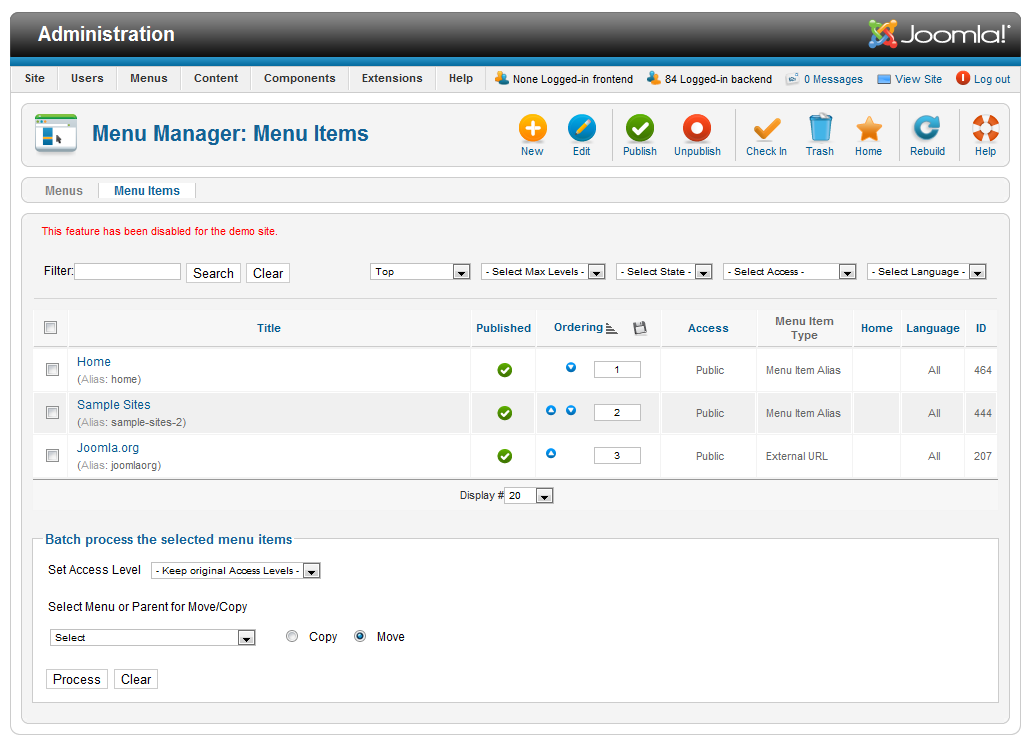Click the Rebuild toolbar icon
This screenshot has width=1031, height=743.
click(927, 129)
